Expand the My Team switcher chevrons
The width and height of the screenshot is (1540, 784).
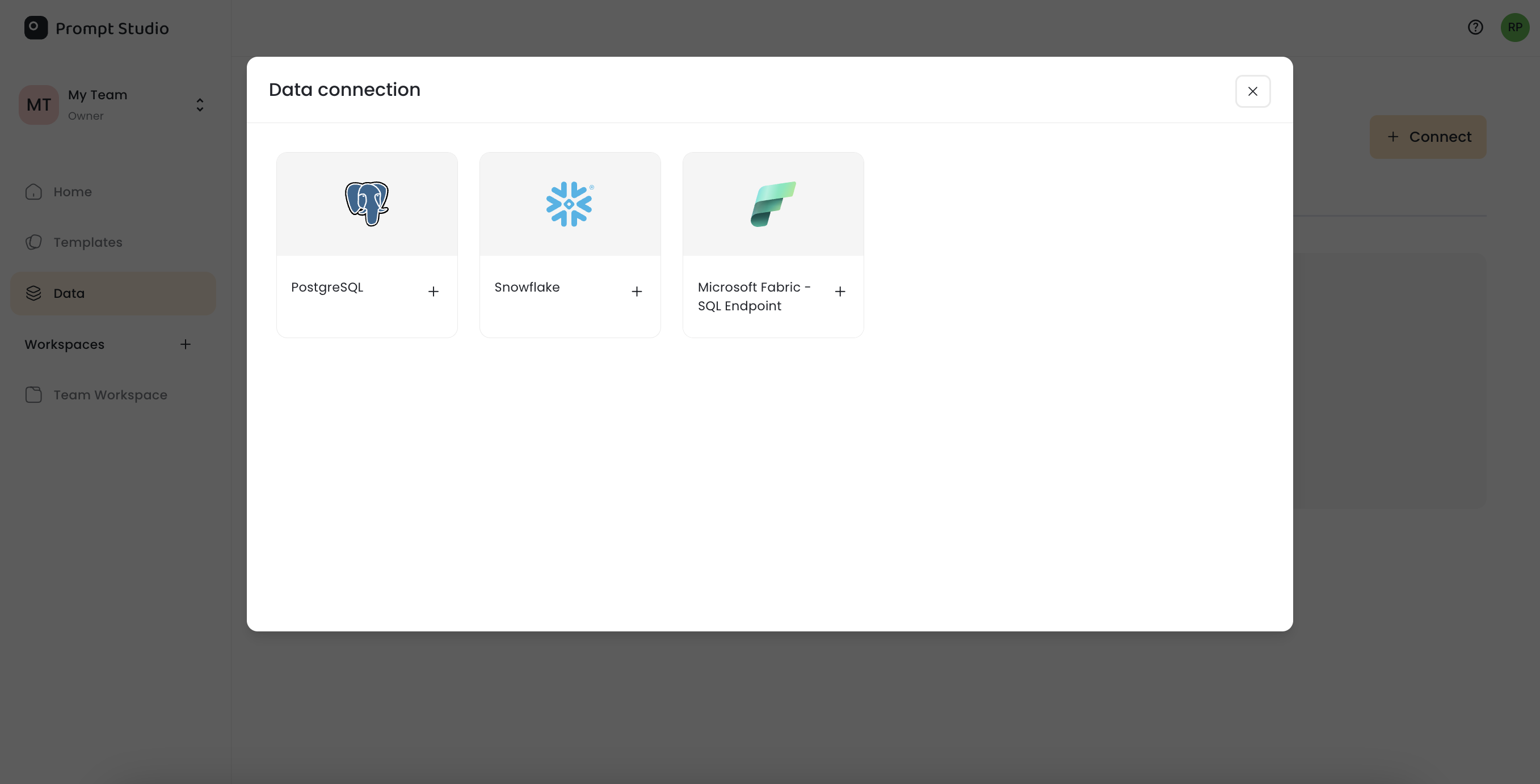coord(200,105)
